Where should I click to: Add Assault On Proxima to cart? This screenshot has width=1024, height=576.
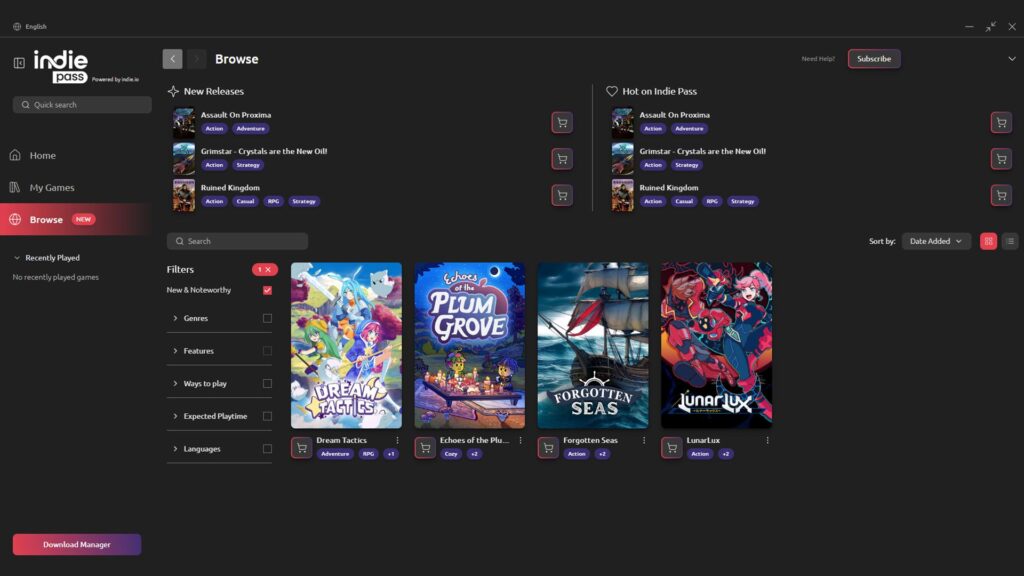point(561,122)
